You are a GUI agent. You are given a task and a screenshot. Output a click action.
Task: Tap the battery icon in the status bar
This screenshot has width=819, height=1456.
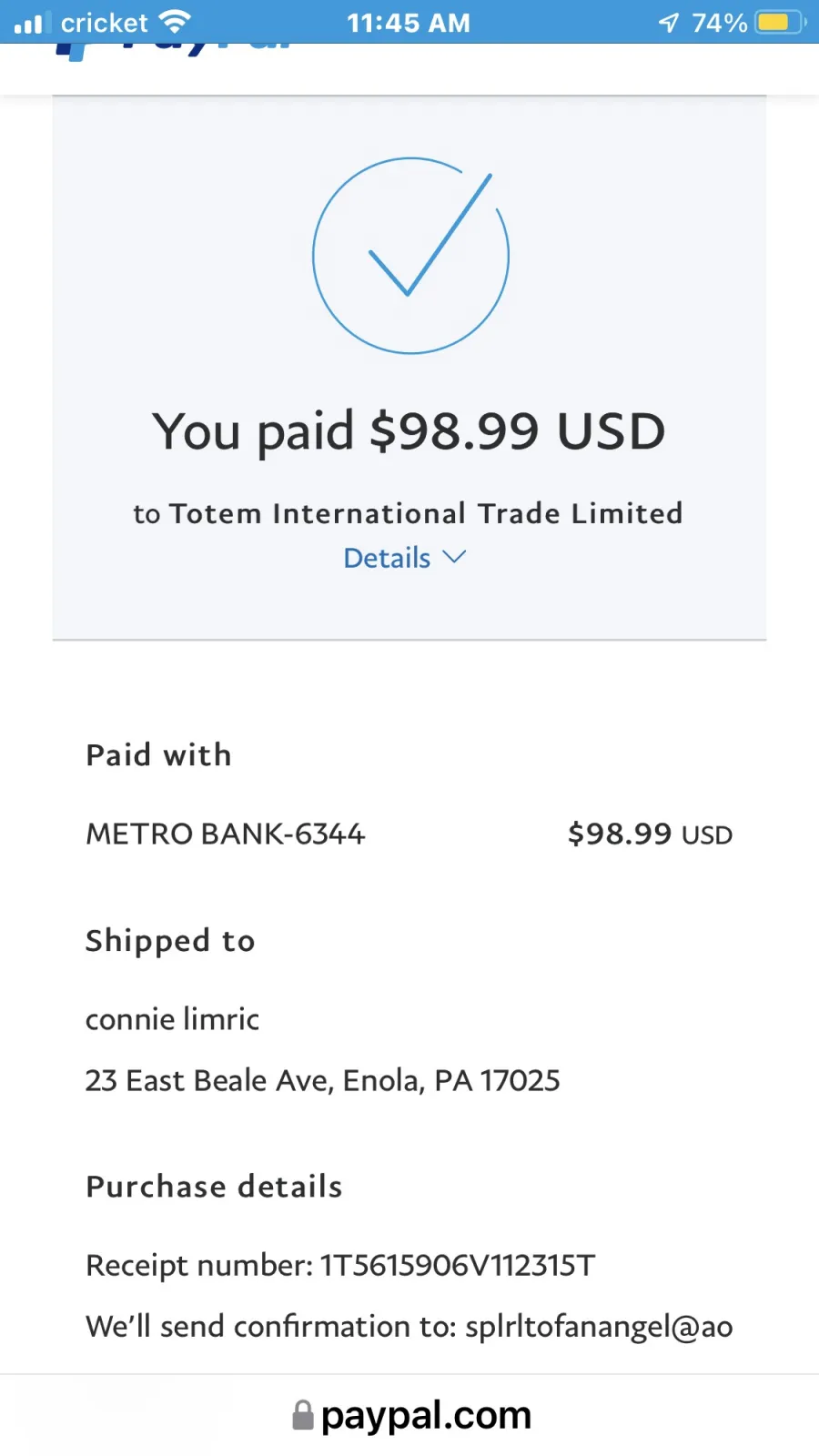[x=780, y=22]
